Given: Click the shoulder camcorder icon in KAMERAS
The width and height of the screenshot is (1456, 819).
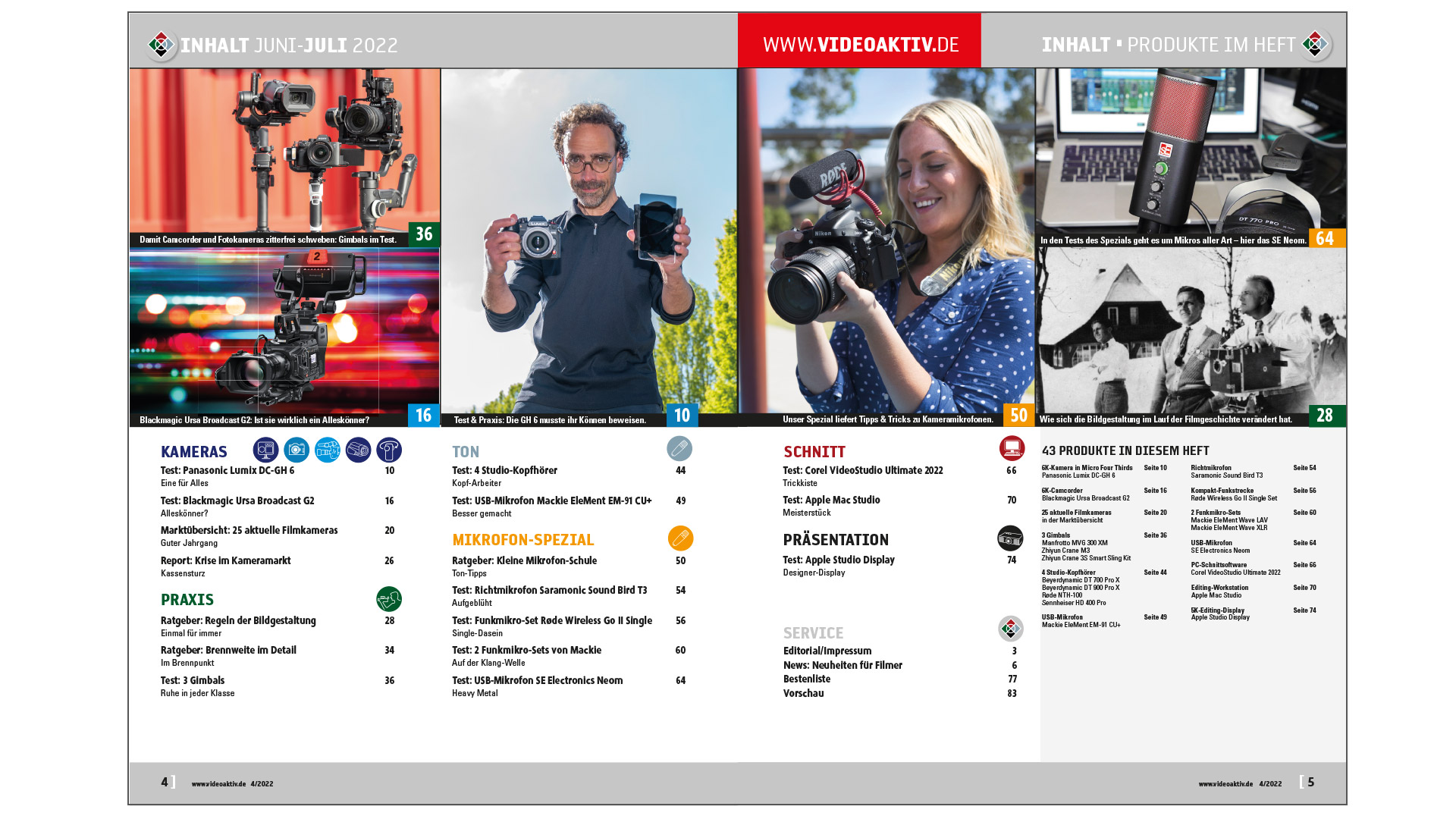Looking at the screenshot, I should click(328, 450).
